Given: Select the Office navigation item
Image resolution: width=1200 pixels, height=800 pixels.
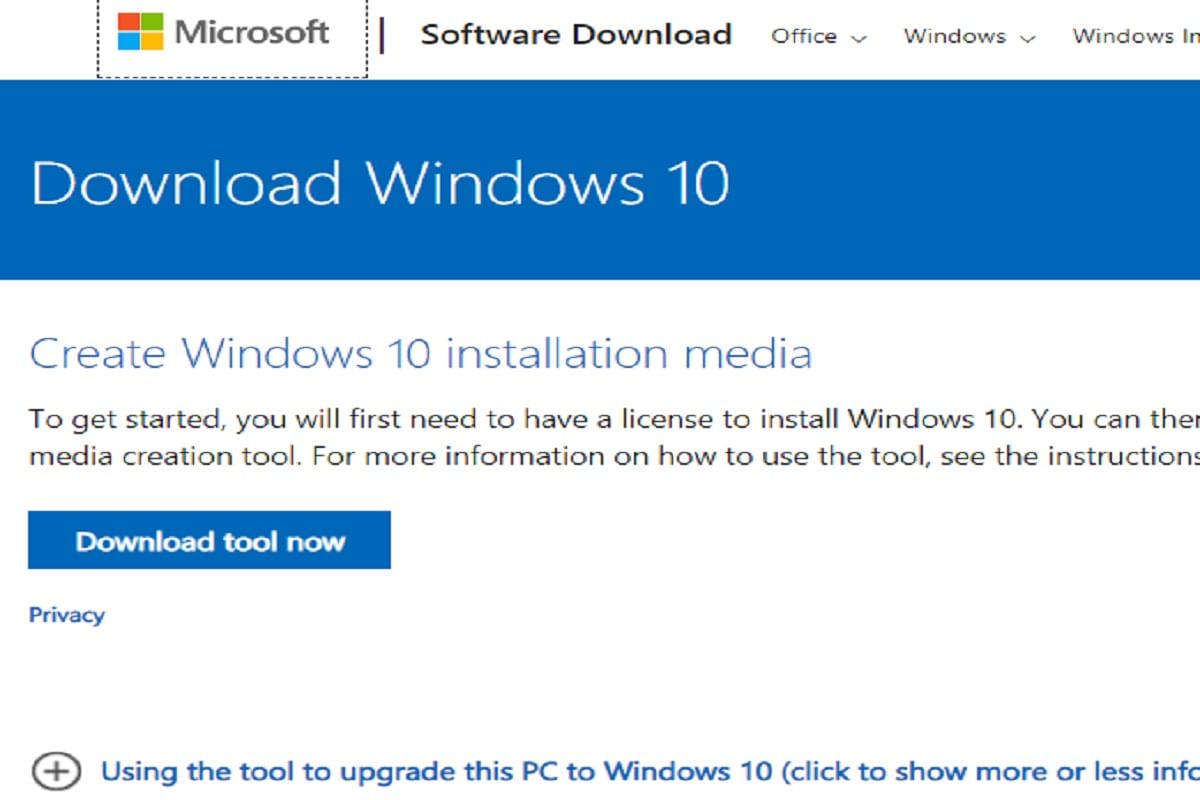Looking at the screenshot, I should point(805,36).
